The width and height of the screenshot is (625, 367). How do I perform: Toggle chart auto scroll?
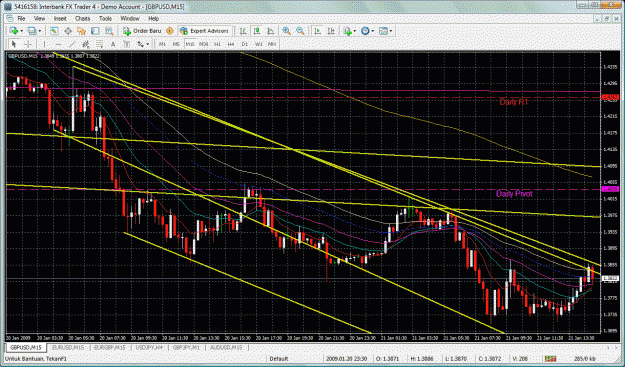tap(317, 31)
